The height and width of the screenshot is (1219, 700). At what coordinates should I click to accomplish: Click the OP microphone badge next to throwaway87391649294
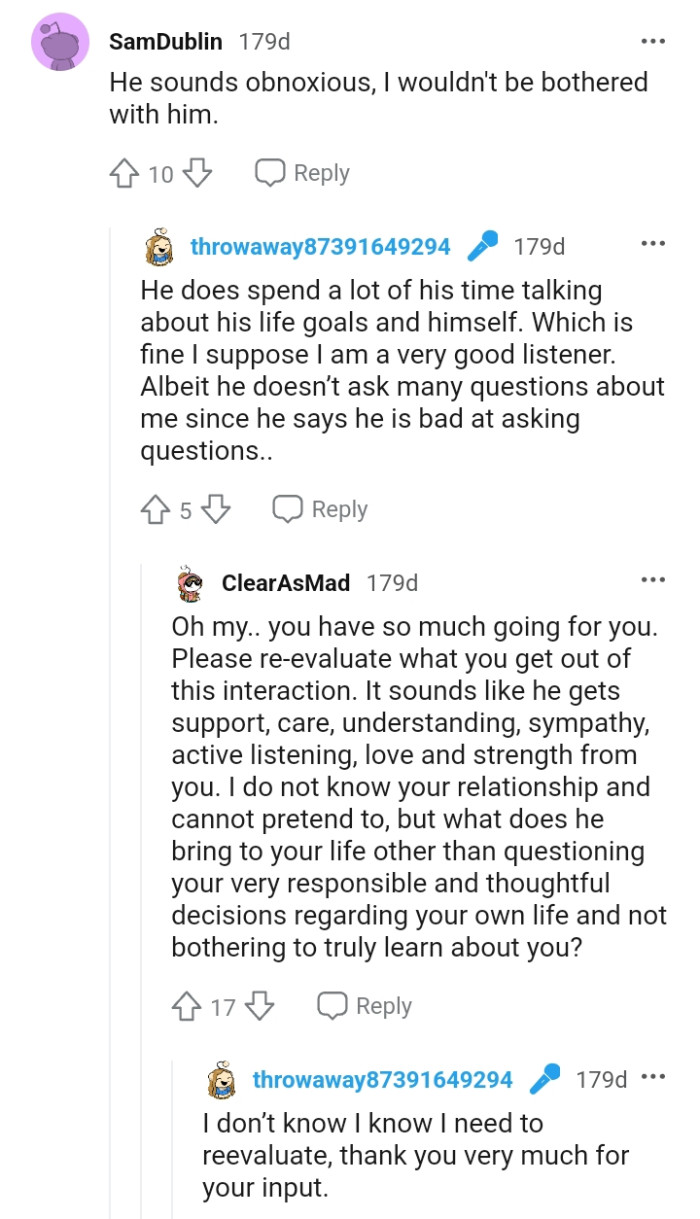tap(484, 245)
